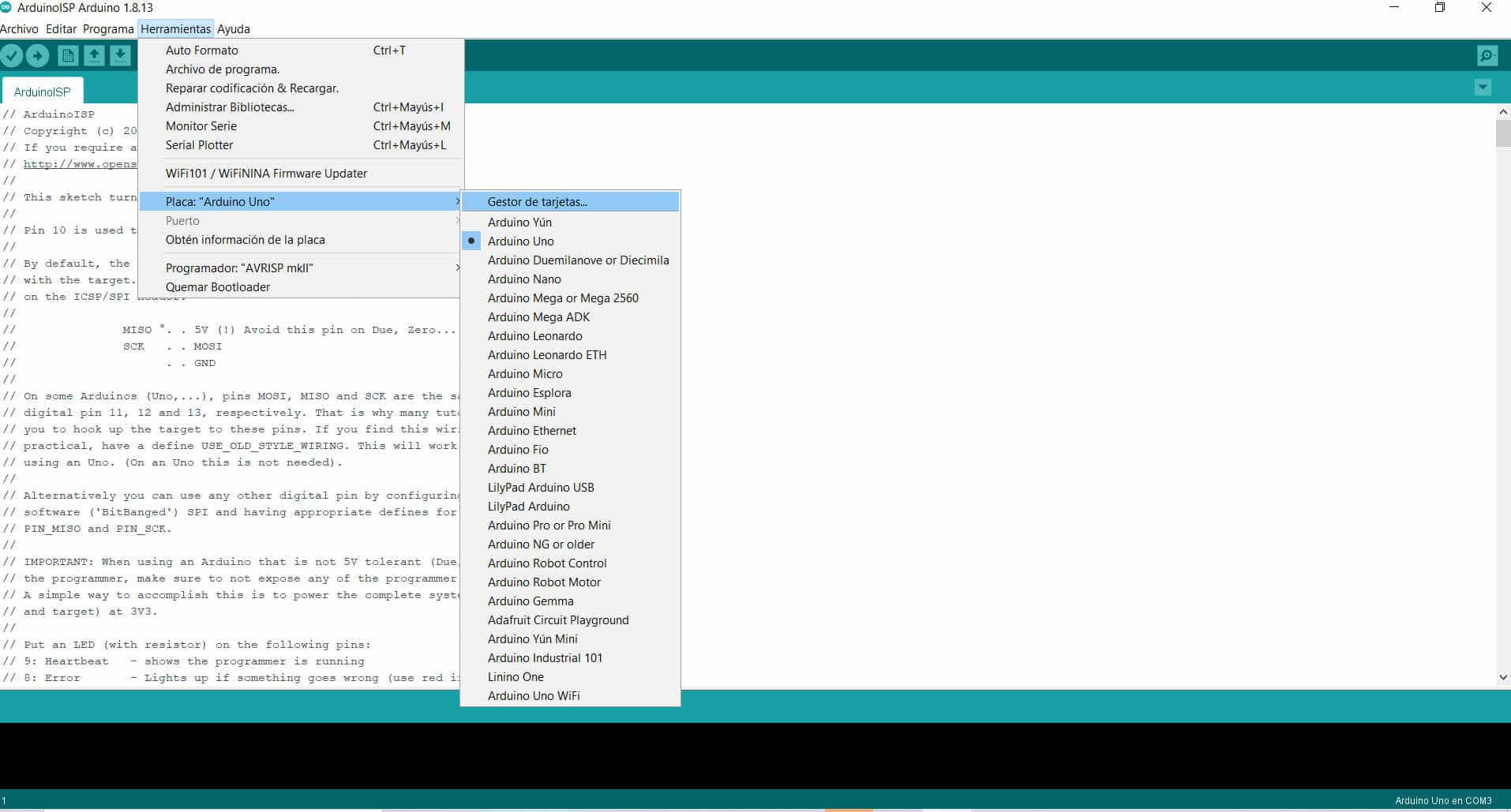Screen dimensions: 1511x812
Task: Click the "Arduino Uno en COM3" status text
Action: pos(1443,800)
